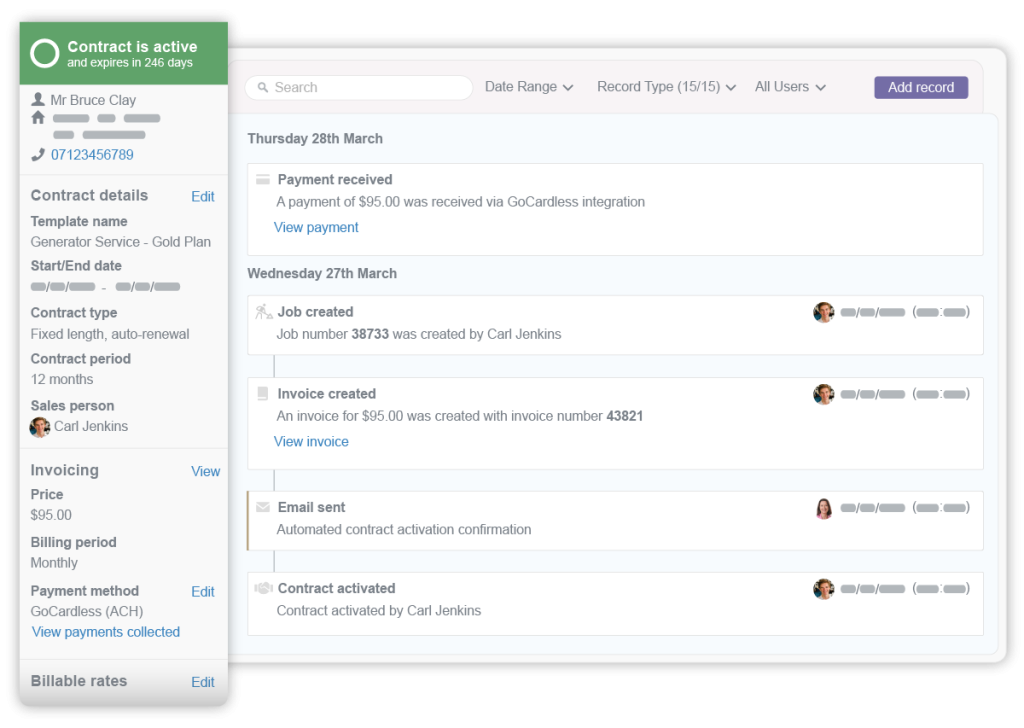
Task: Expand the Record Type (15/15) filter
Action: pos(666,87)
